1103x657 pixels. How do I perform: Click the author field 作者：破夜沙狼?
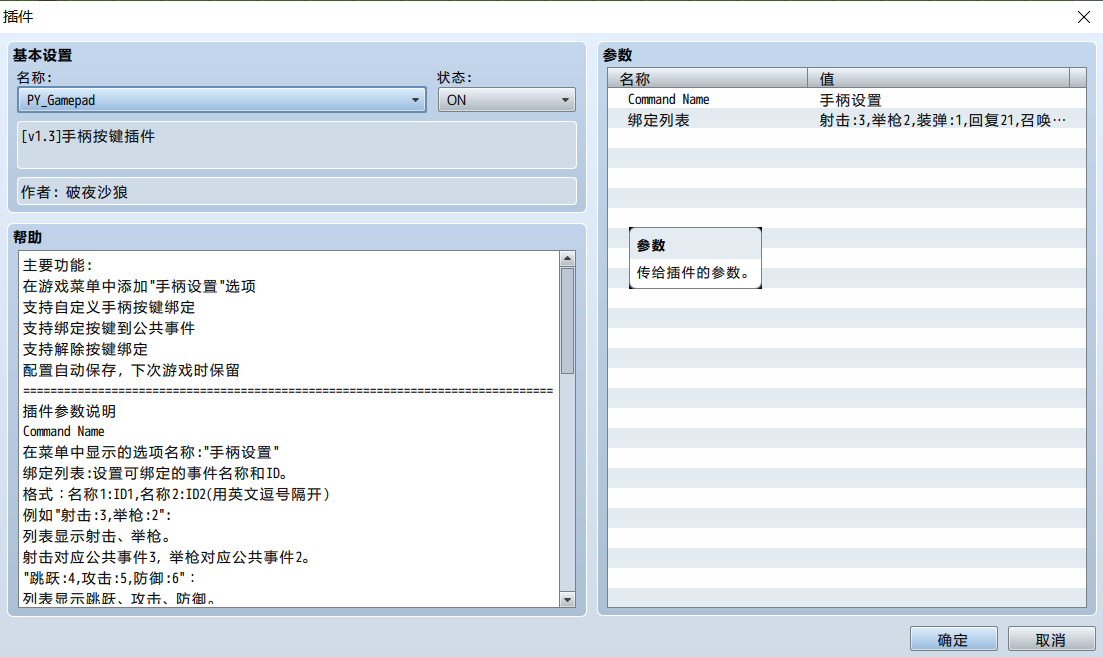point(297,191)
